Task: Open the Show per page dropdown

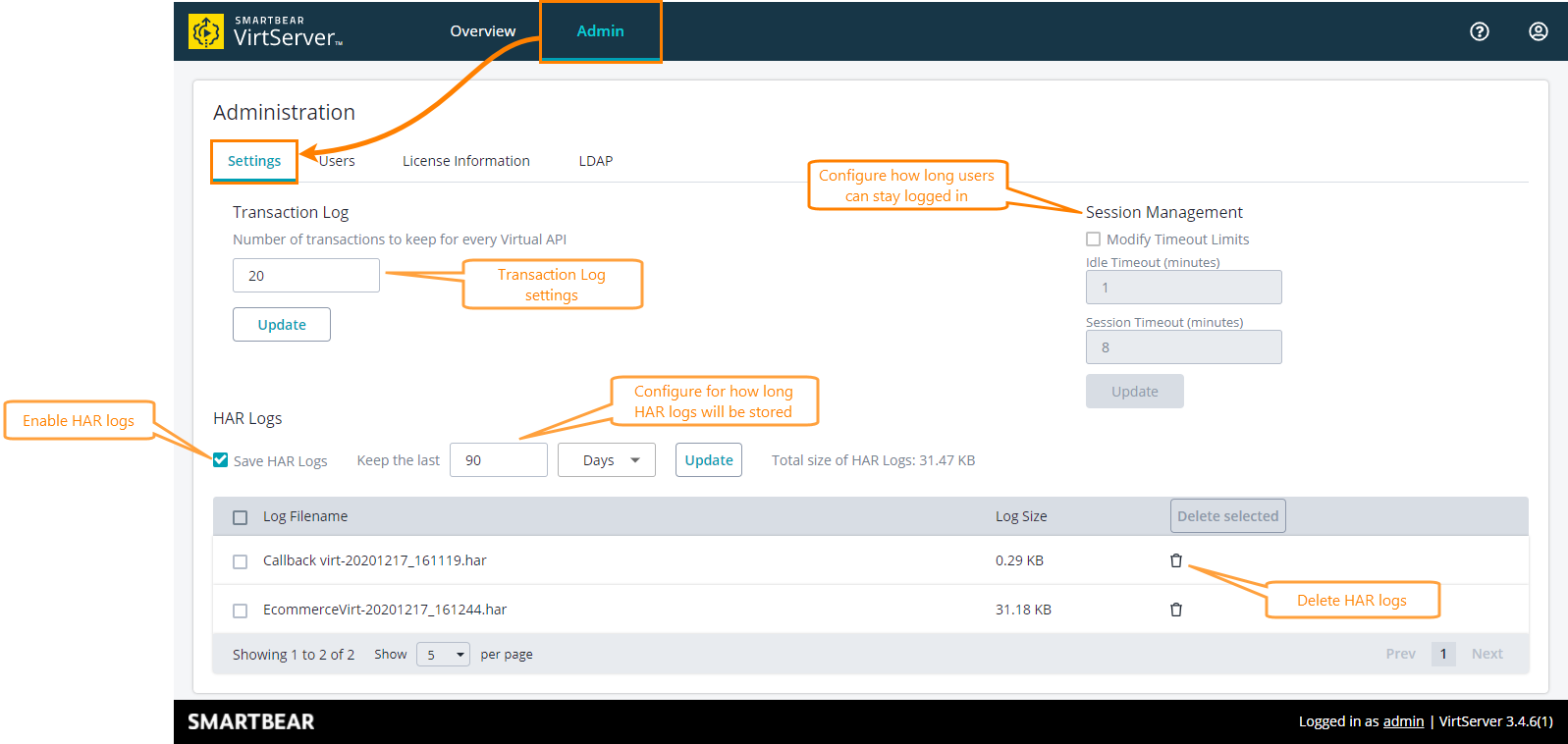Action: (443, 655)
